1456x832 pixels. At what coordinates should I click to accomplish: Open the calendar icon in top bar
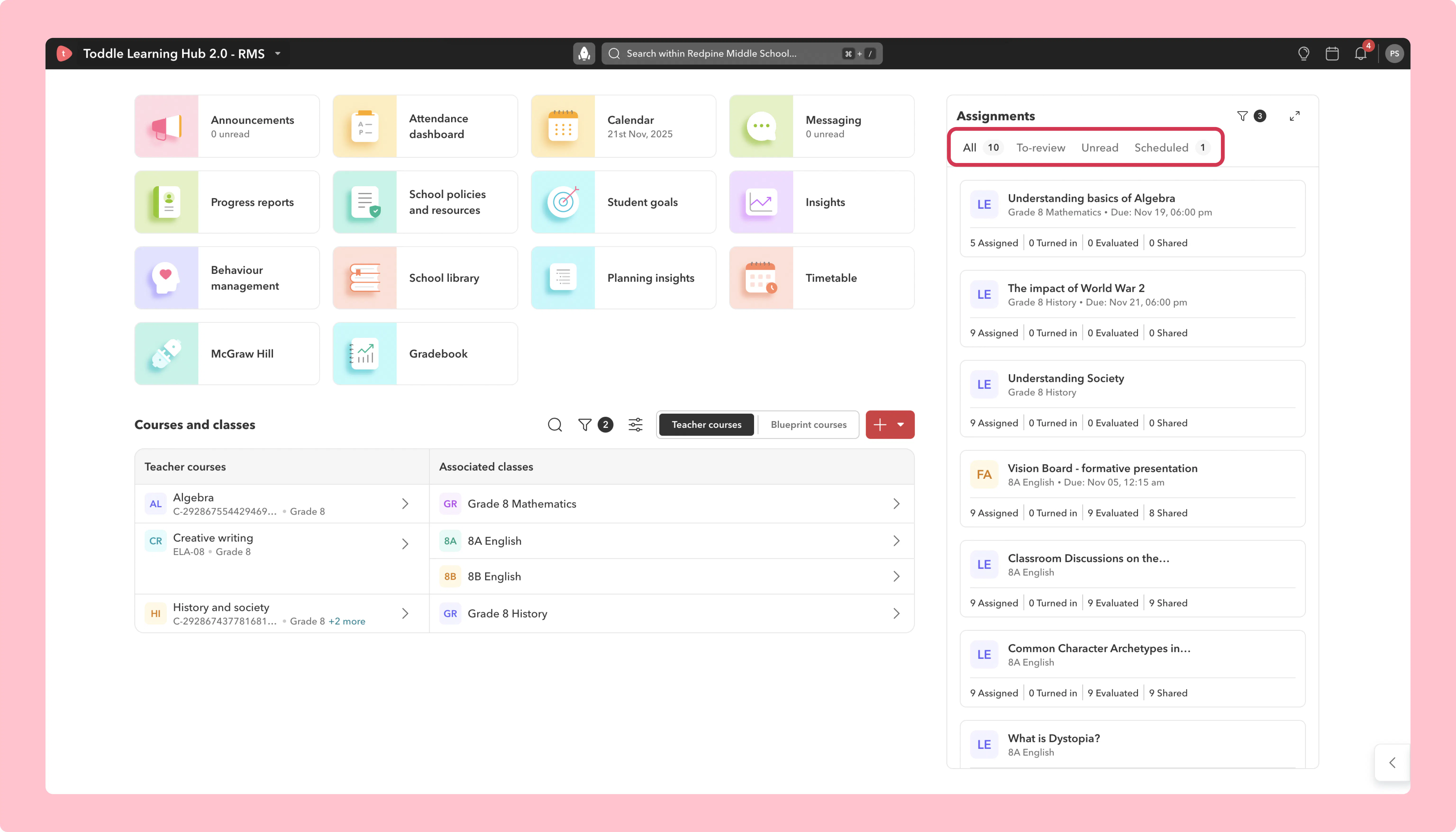[1332, 54]
